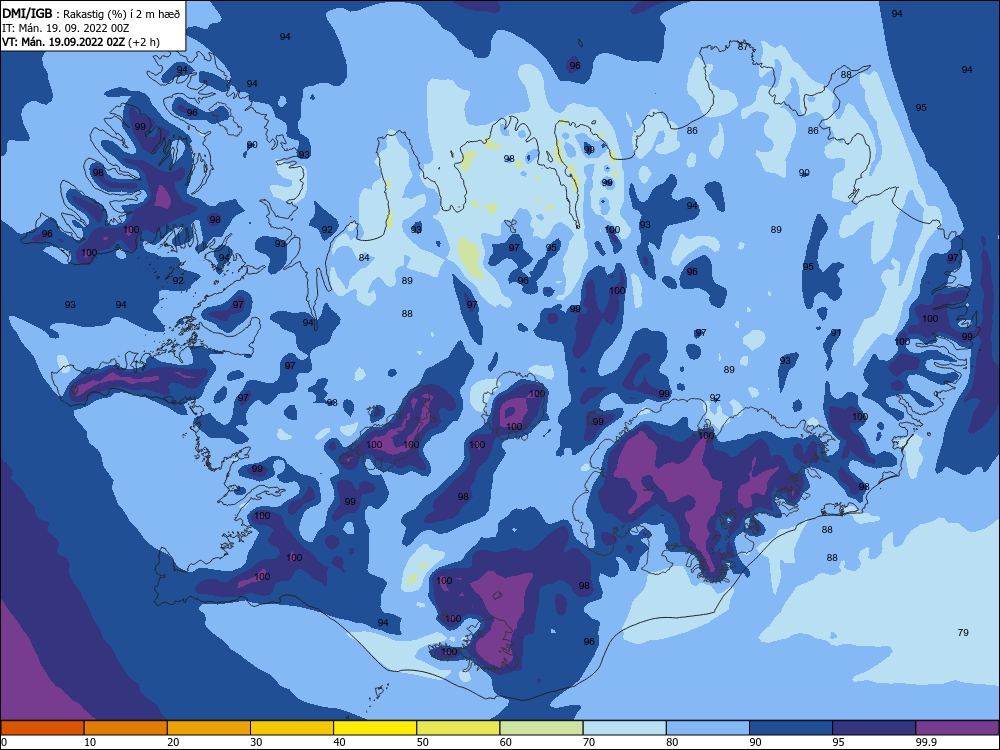The image size is (1000, 750).
Task: Select the 30–40 golden yellow legend swatch
Action: coord(292,728)
